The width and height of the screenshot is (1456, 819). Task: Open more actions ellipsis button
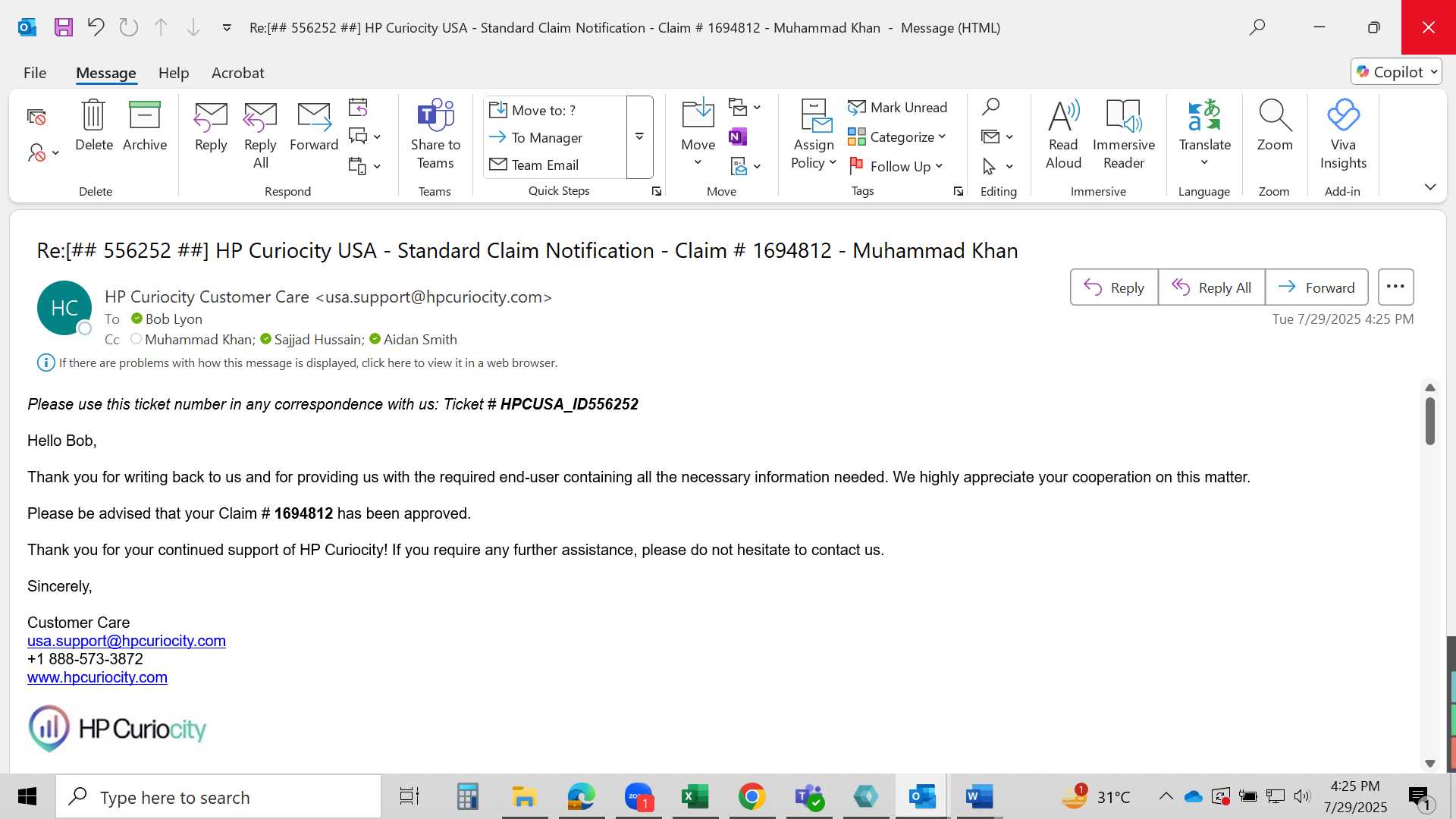1395,287
